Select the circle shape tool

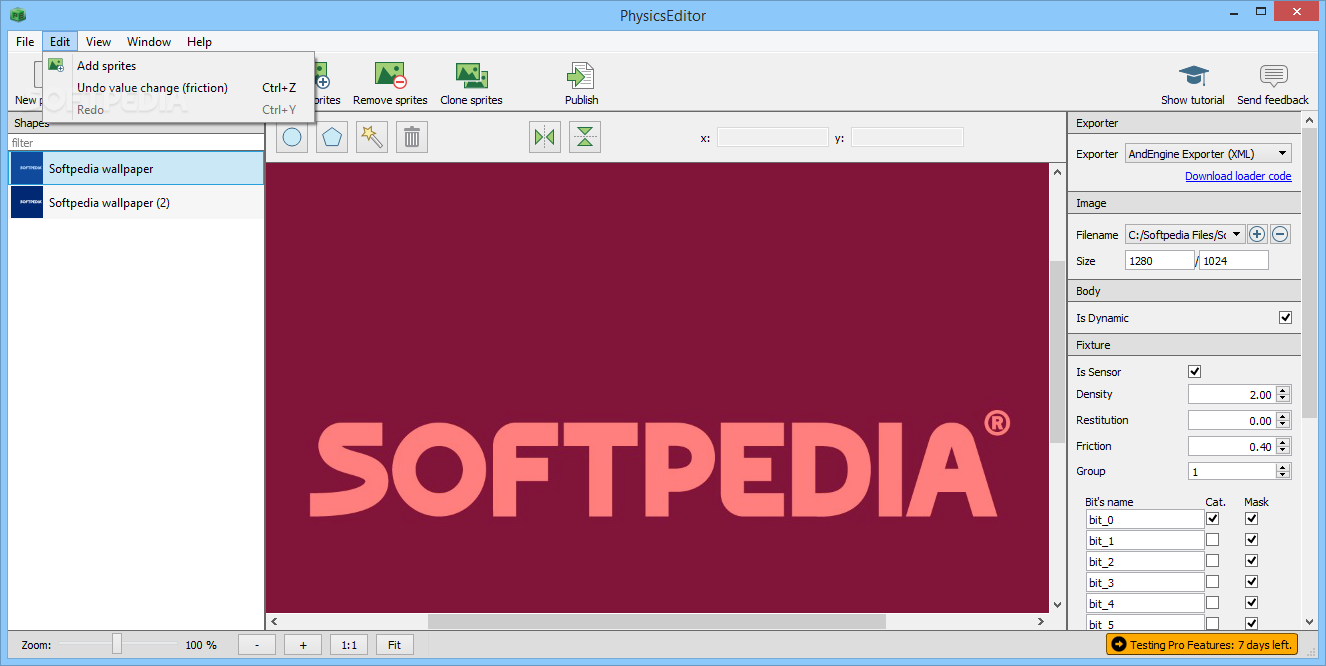293,137
